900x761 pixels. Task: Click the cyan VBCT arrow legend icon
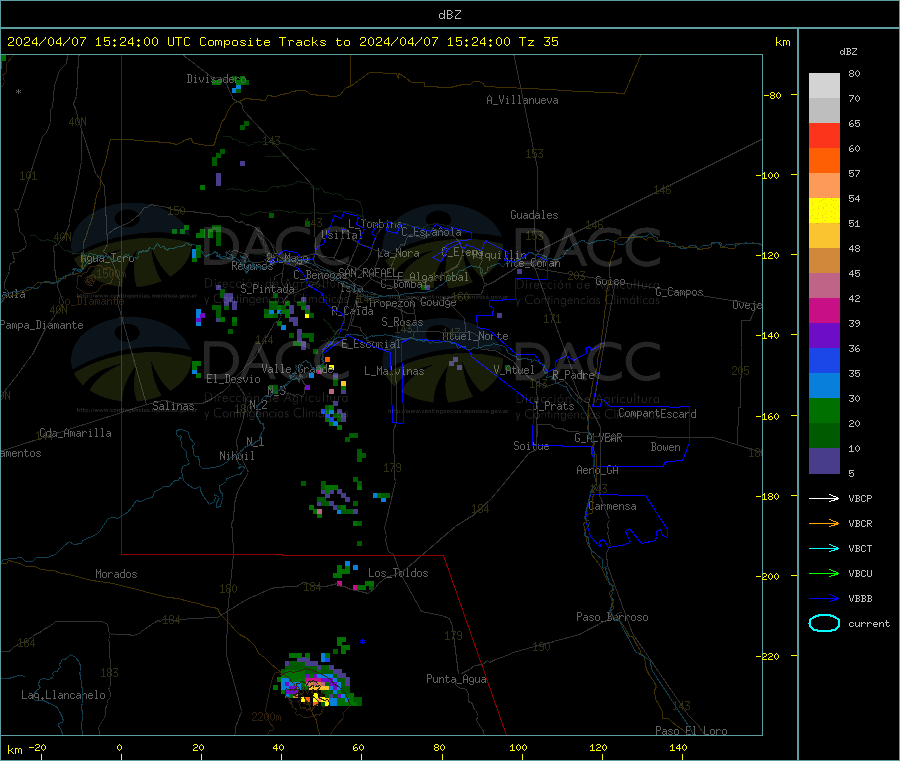pos(824,548)
